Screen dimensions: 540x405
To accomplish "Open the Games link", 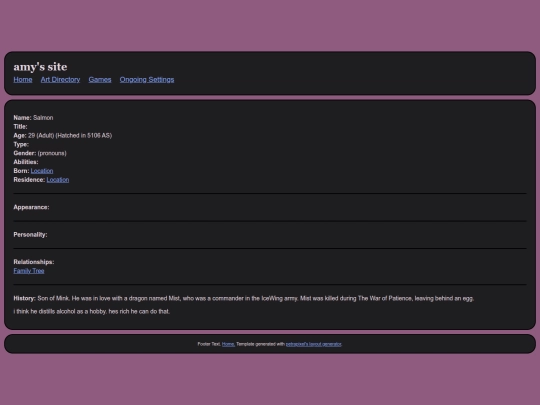I will click(100, 80).
